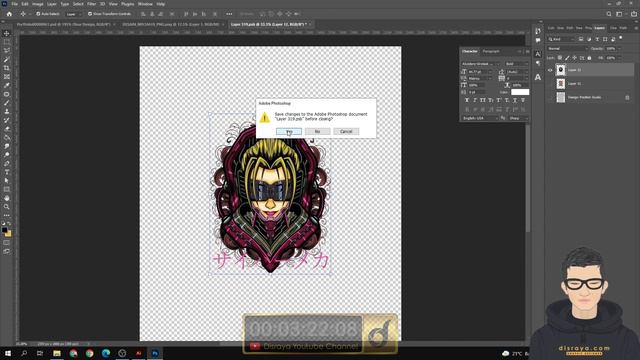Open the Glyphs panel dock icon
Viewport: 640px width, 360px height.
(538, 77)
